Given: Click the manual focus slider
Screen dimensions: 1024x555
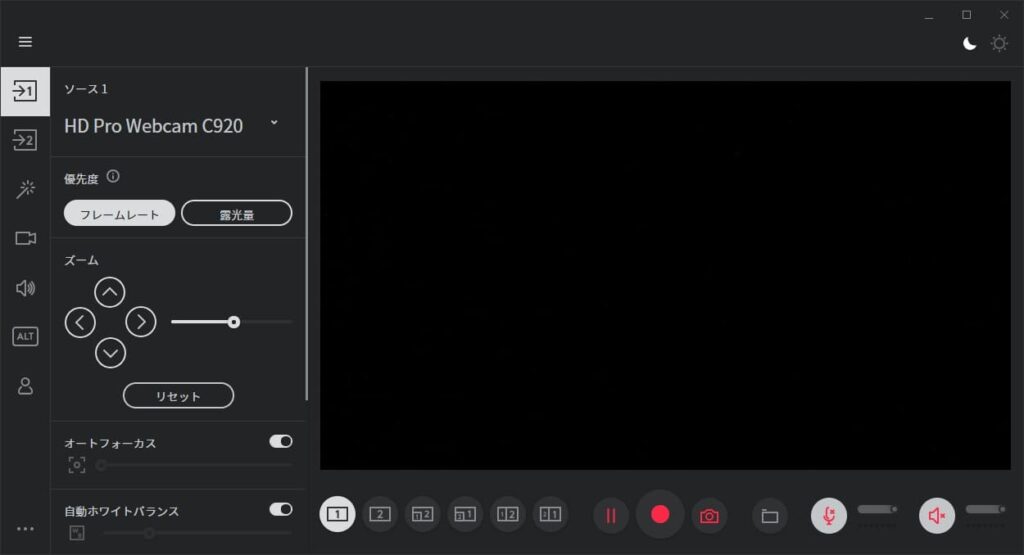Looking at the screenshot, I should [194, 465].
